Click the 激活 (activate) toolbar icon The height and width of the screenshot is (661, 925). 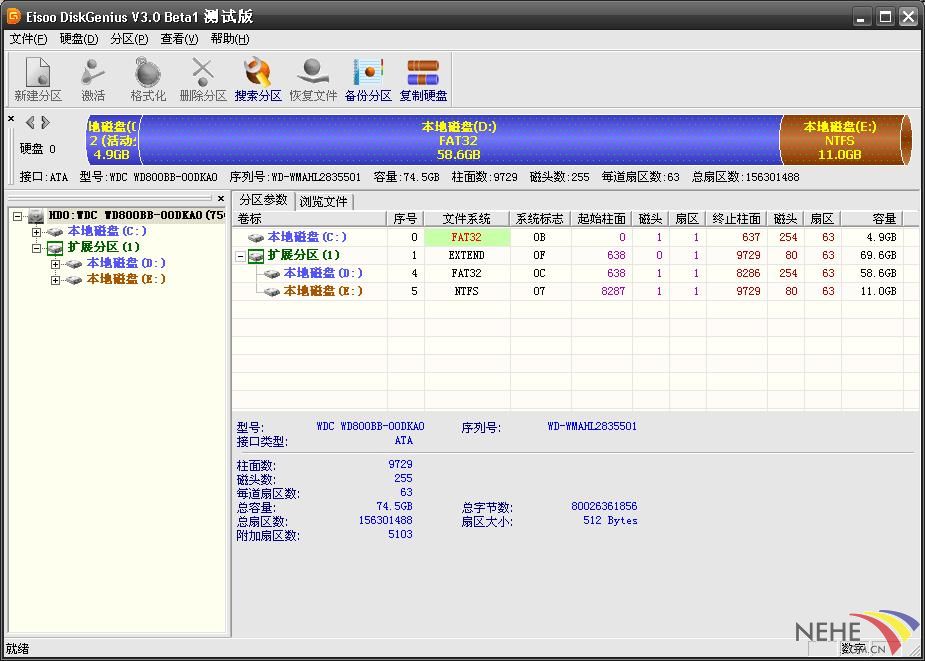93,80
